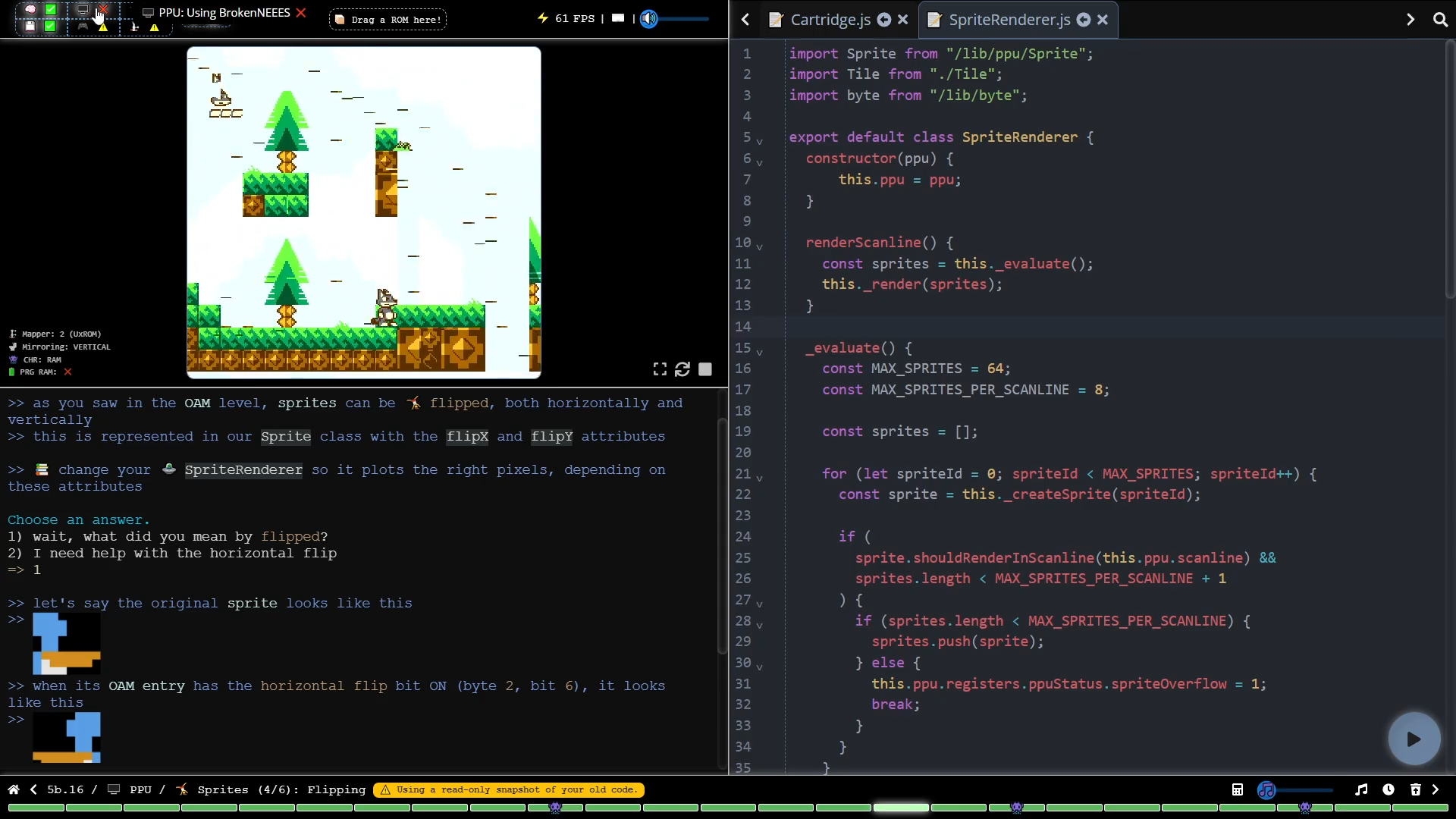Switch to the Cartridge.js tab
This screenshot has width=1456, height=819.
tap(830, 20)
